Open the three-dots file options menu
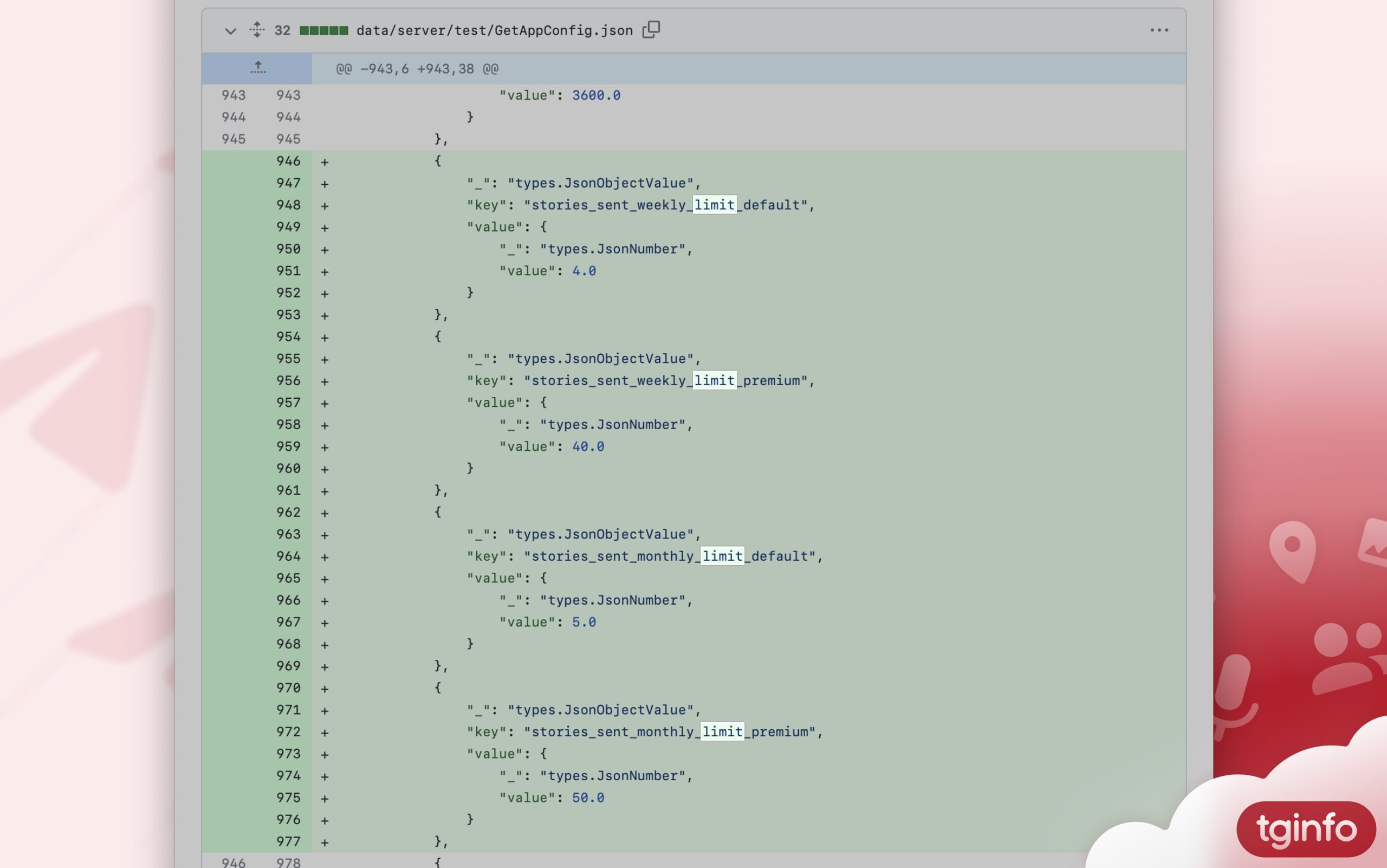This screenshot has height=868, width=1387. [1158, 30]
